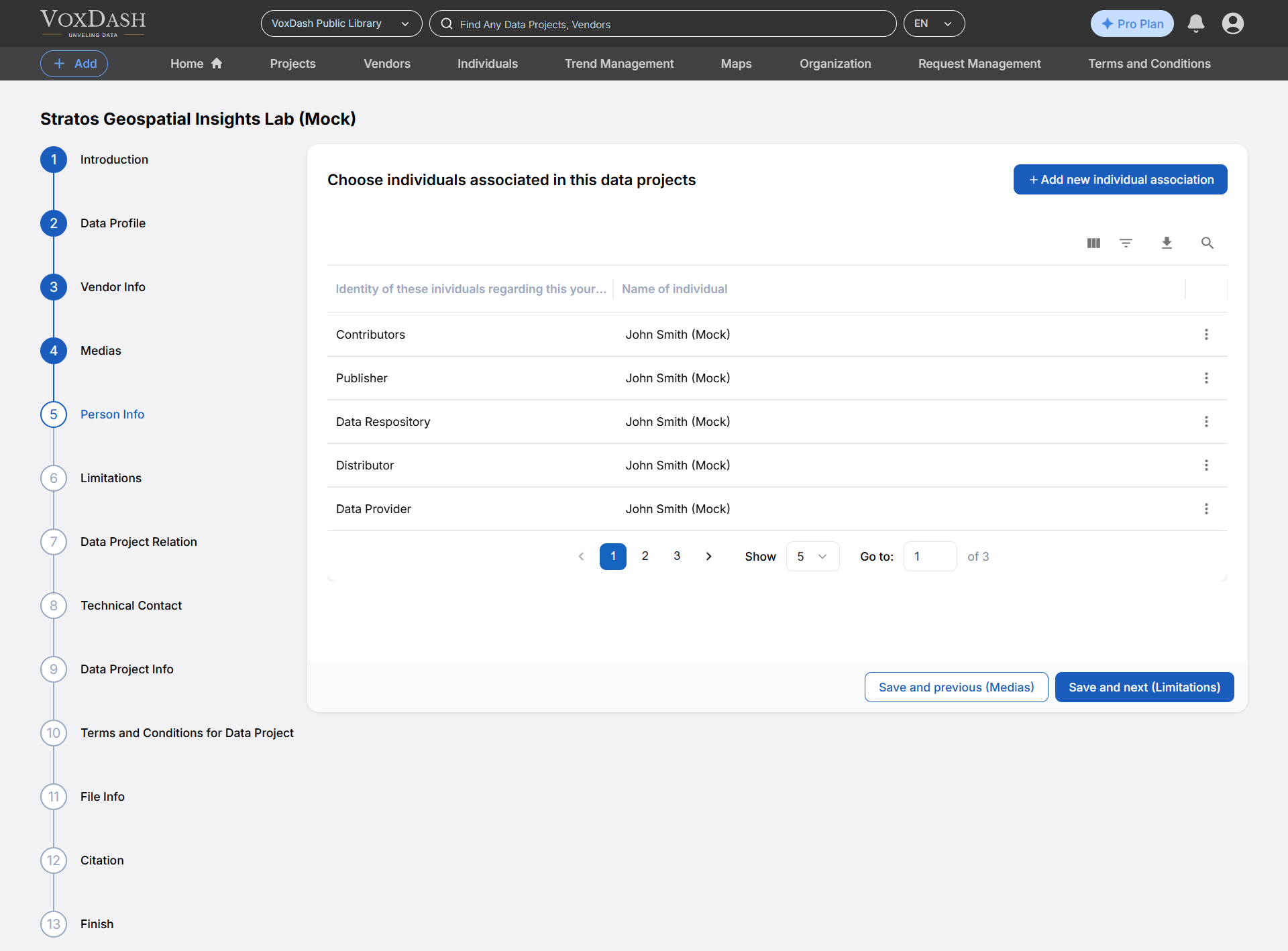Select step 6 Limitations in sidebar
This screenshot has width=1288, height=951.
111,478
